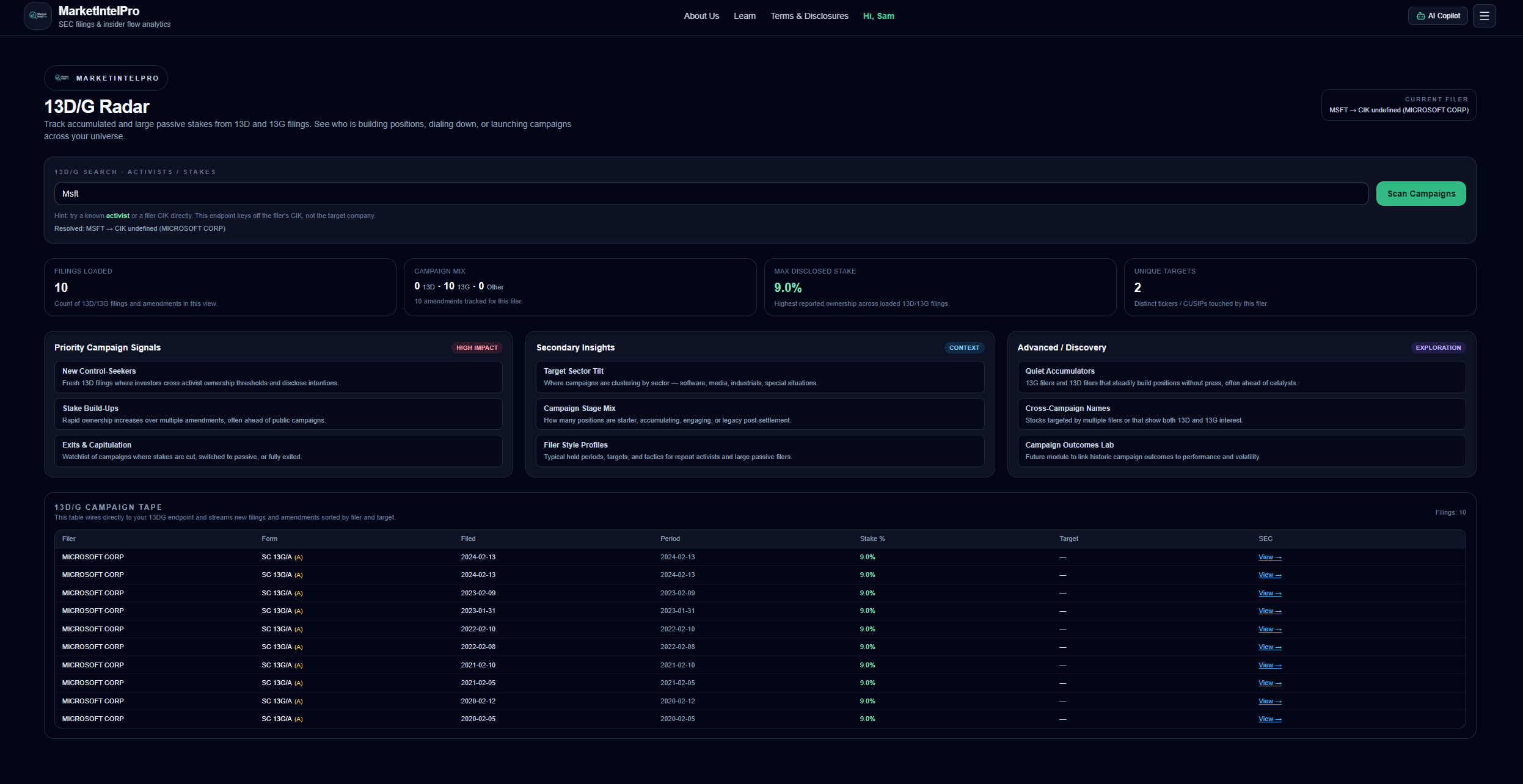
Task: Click the Scan Campaigns button
Action: click(x=1420, y=193)
